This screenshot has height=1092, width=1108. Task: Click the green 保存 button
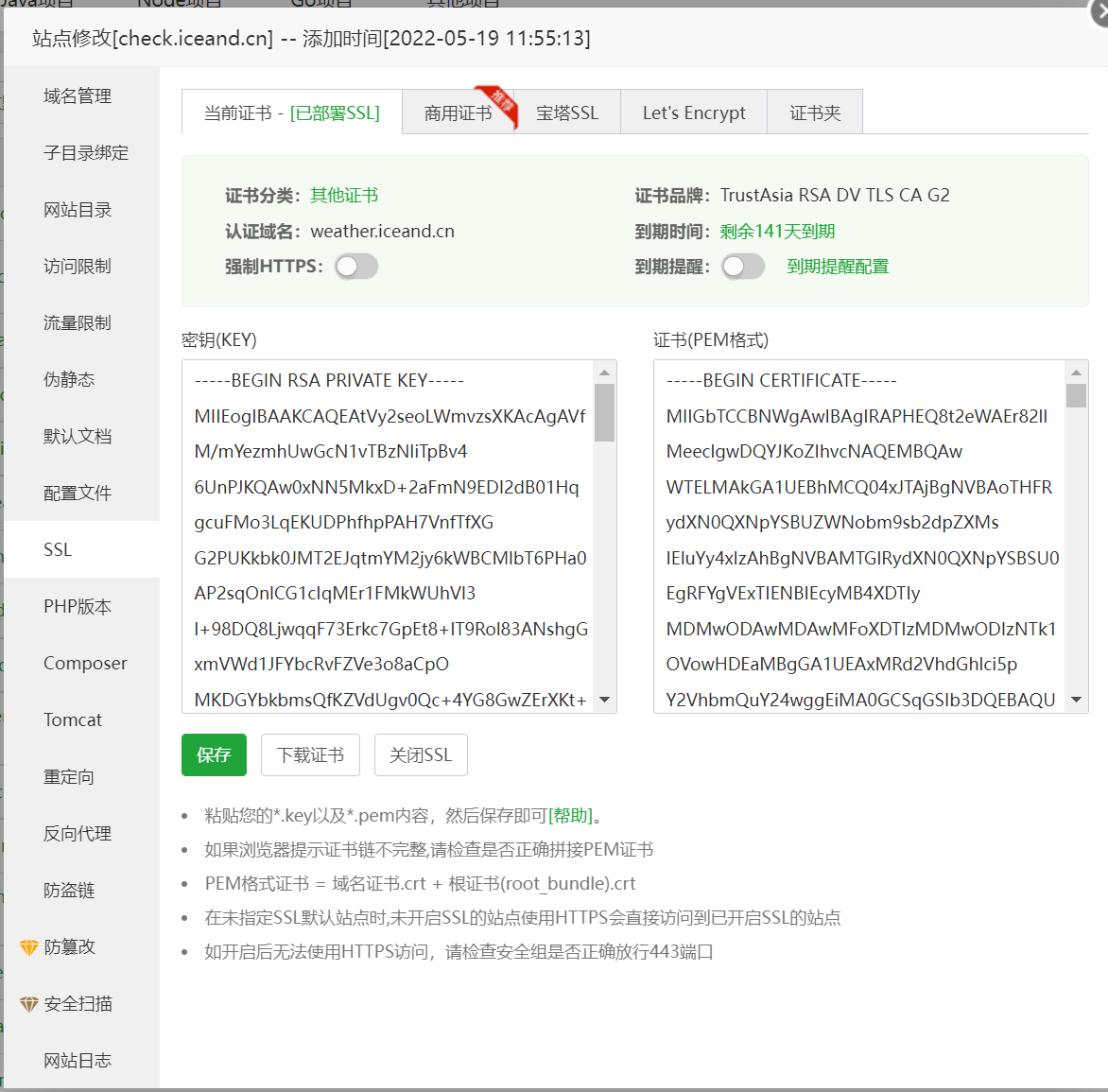coord(214,754)
